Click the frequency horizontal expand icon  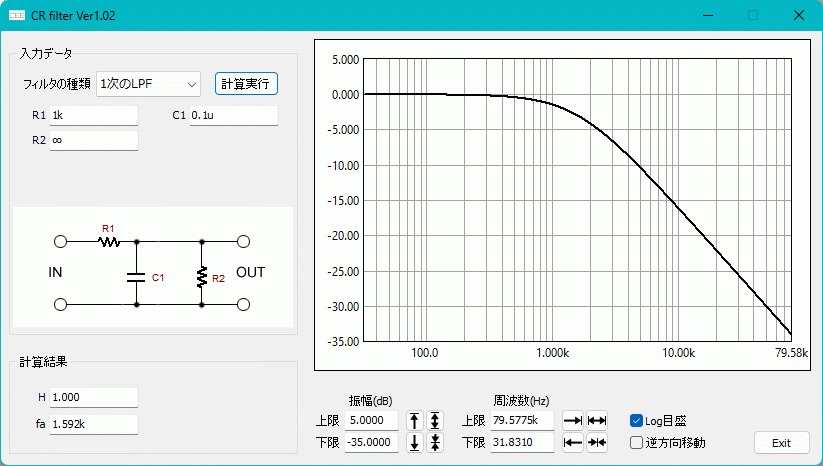point(597,420)
